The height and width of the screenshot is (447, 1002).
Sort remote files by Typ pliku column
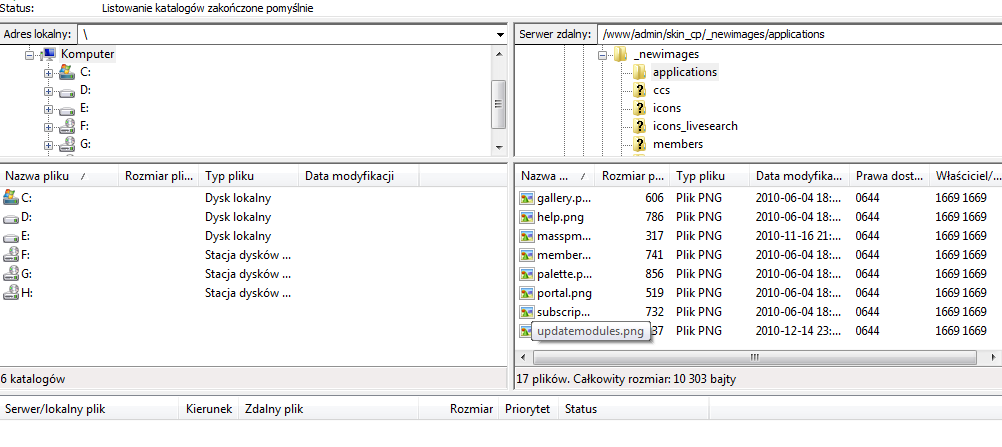(x=710, y=176)
